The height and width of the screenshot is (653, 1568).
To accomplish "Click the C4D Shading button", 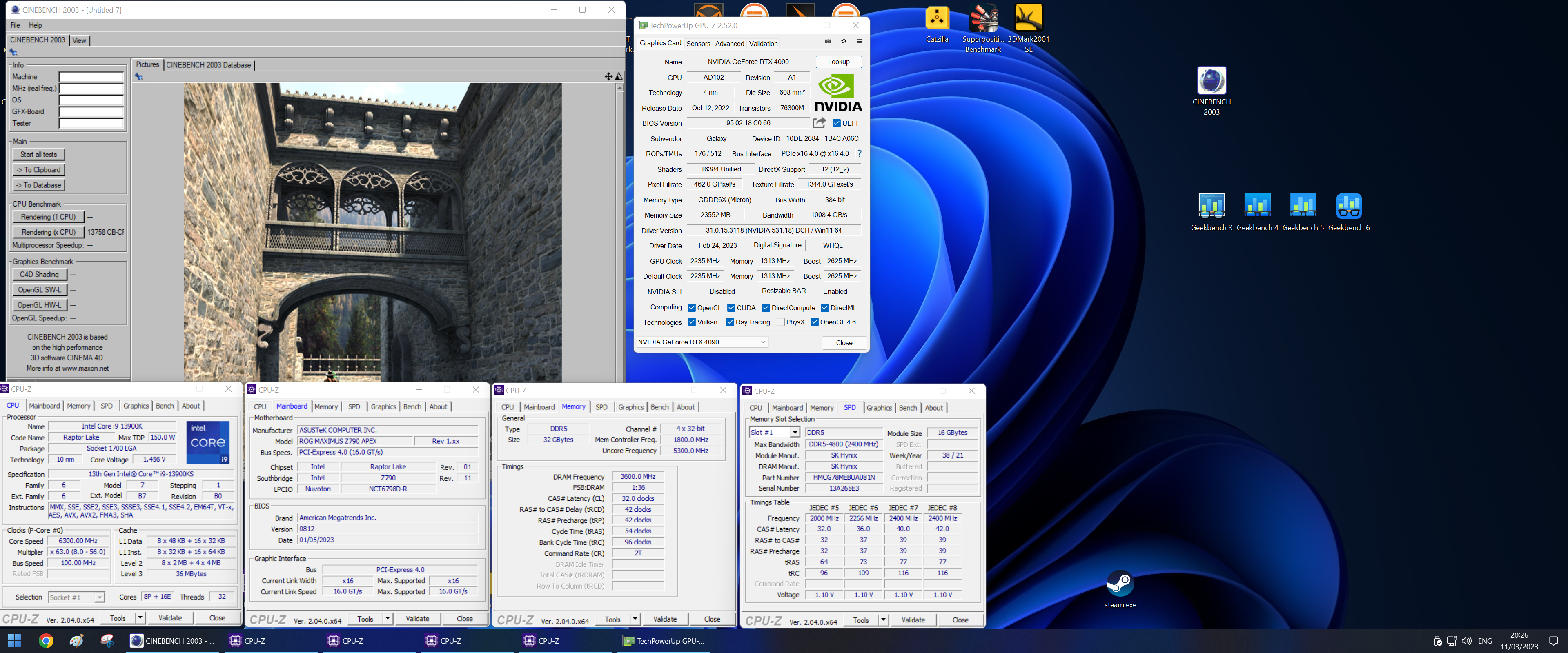I will click(40, 275).
